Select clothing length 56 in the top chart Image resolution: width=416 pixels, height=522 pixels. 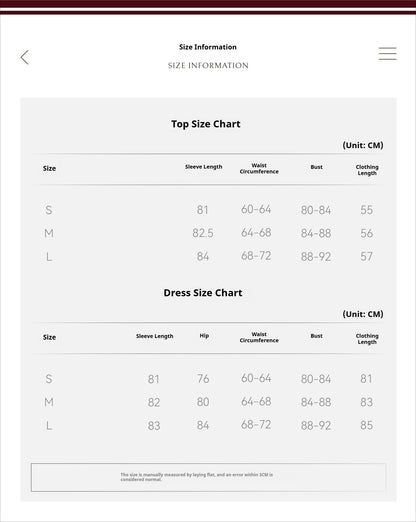(366, 233)
